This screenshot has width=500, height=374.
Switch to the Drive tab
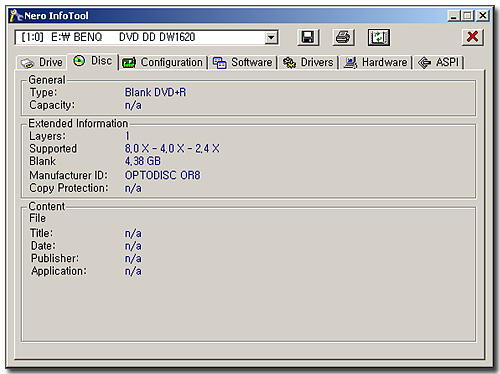point(42,62)
